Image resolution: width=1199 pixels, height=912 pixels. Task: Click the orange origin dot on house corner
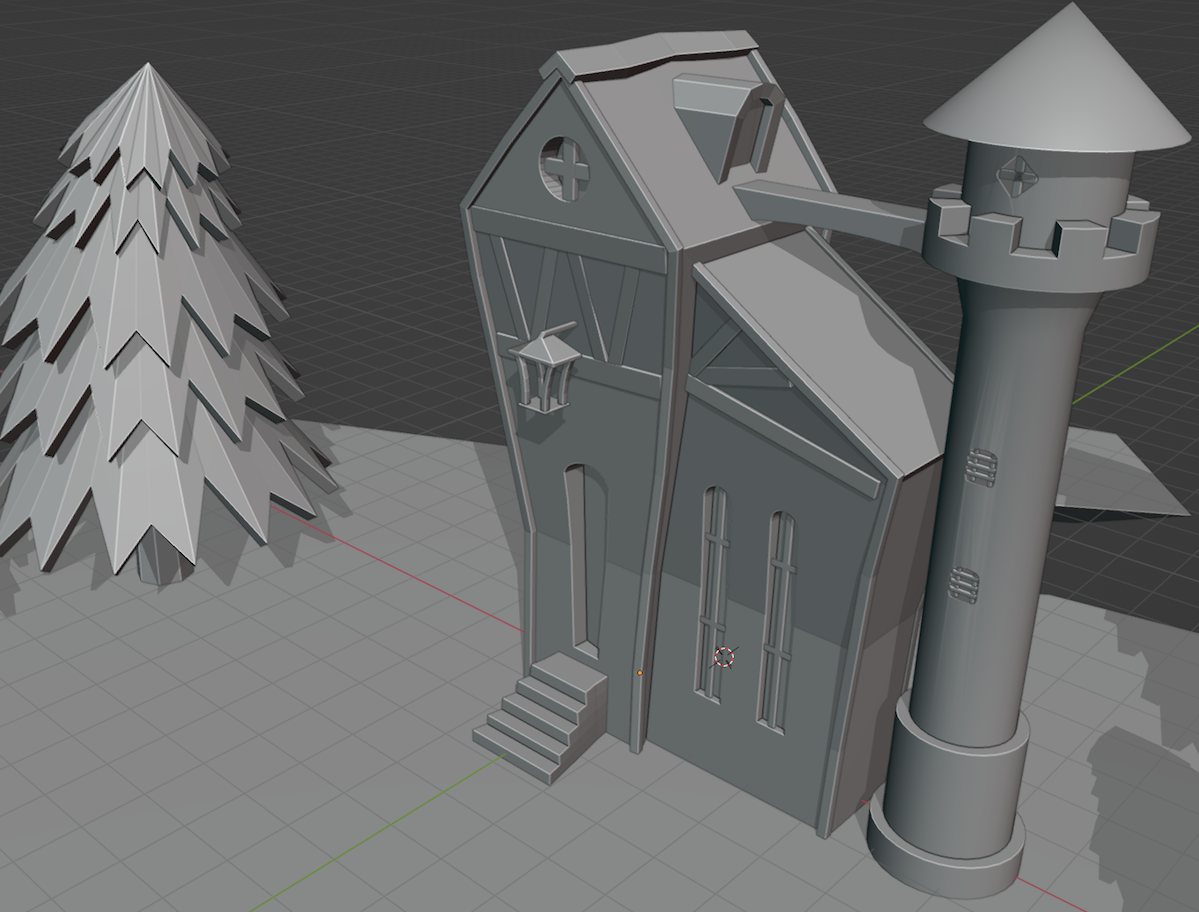pos(640,673)
